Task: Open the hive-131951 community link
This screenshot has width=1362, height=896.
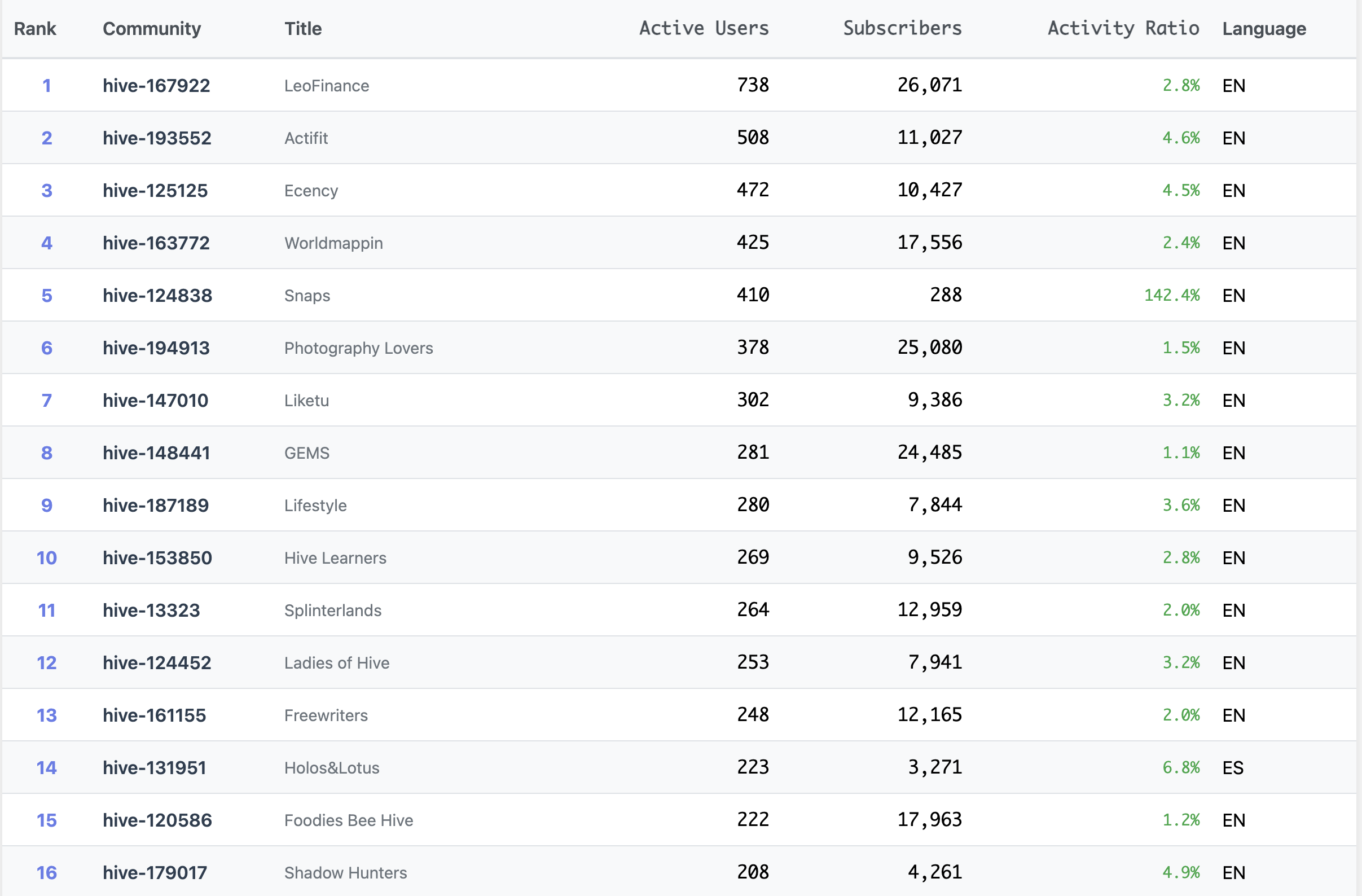Action: click(x=155, y=768)
